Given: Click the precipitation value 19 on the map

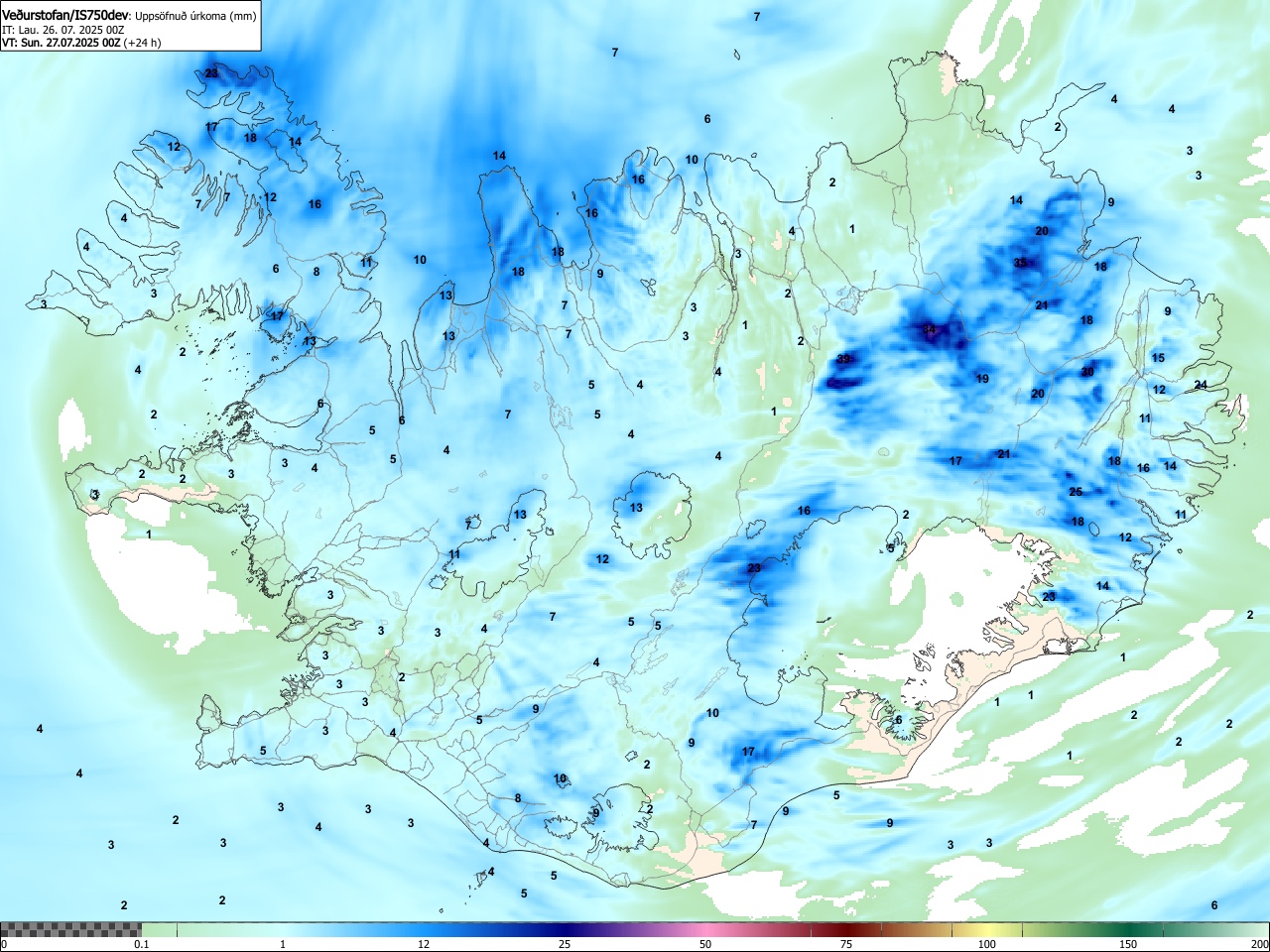Looking at the screenshot, I should point(982,379).
